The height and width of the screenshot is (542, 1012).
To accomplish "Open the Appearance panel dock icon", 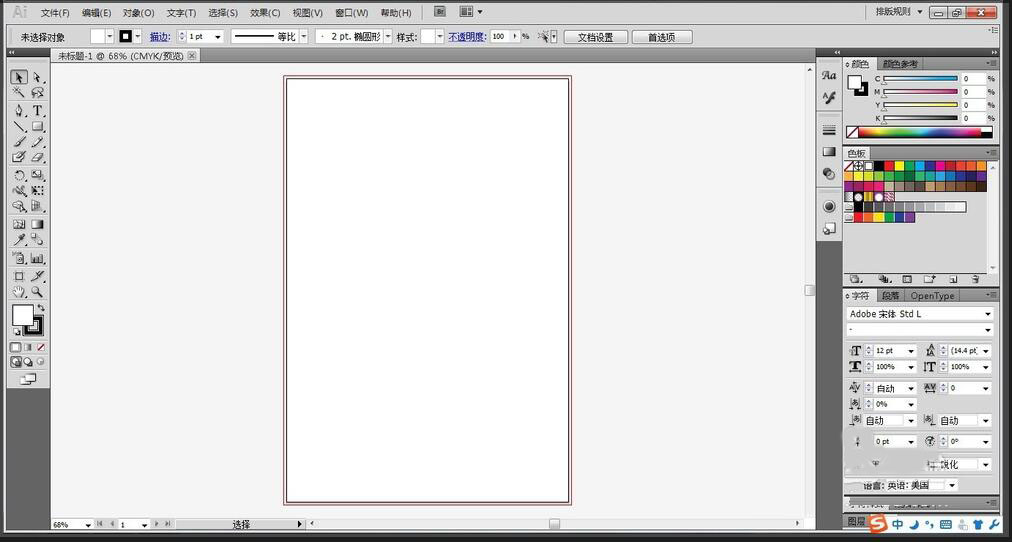I will point(829,206).
